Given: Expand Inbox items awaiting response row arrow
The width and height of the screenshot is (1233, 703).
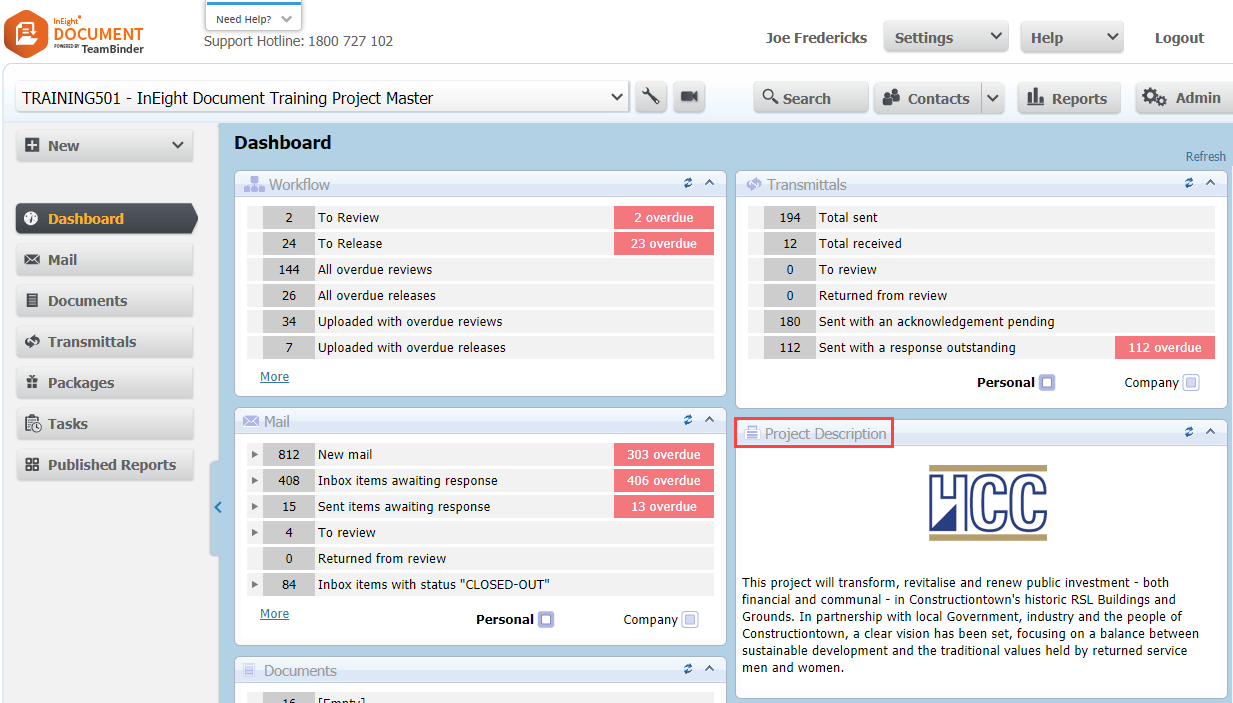Looking at the screenshot, I should click(255, 481).
